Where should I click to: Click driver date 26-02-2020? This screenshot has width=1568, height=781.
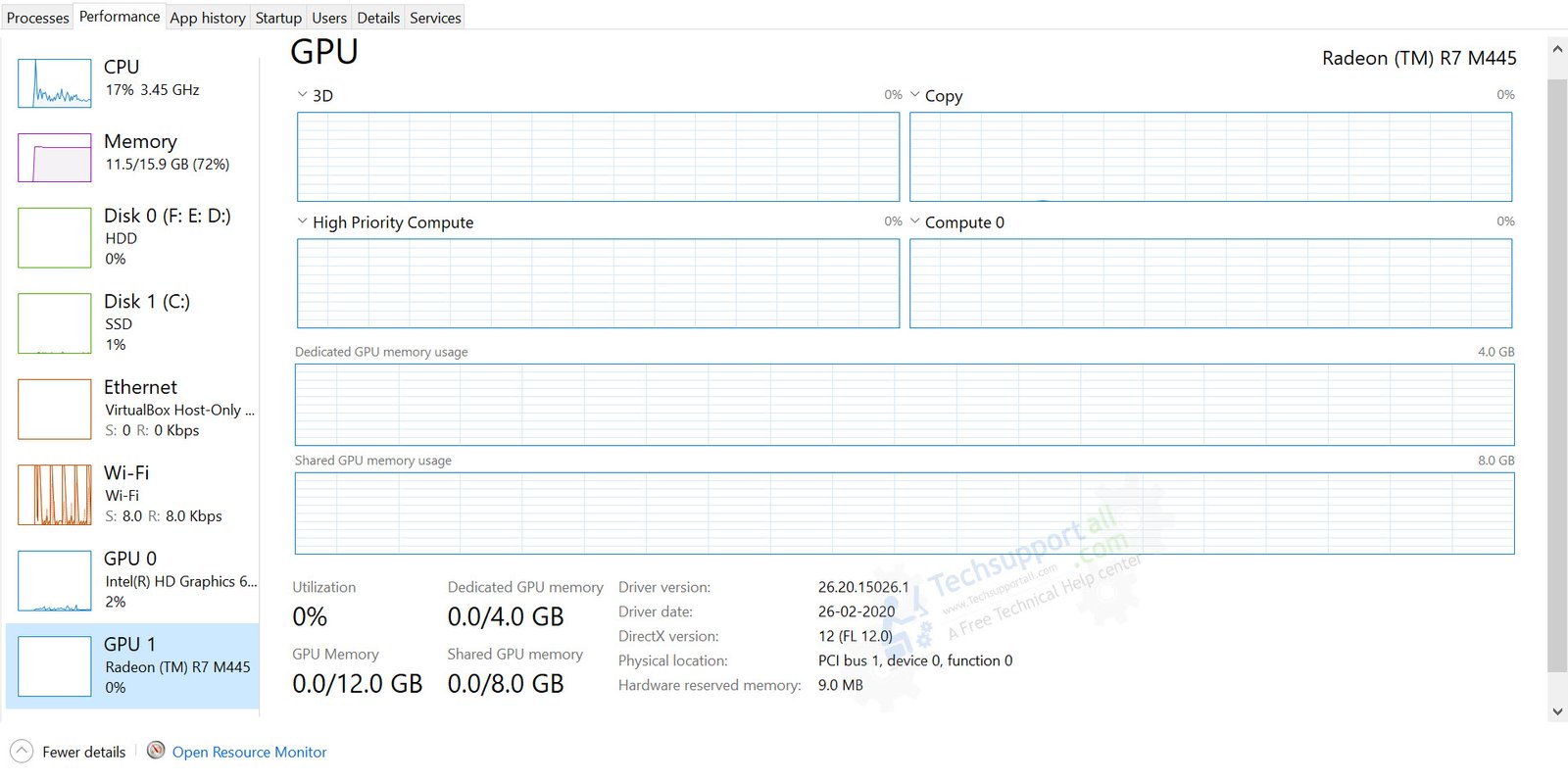[857, 611]
